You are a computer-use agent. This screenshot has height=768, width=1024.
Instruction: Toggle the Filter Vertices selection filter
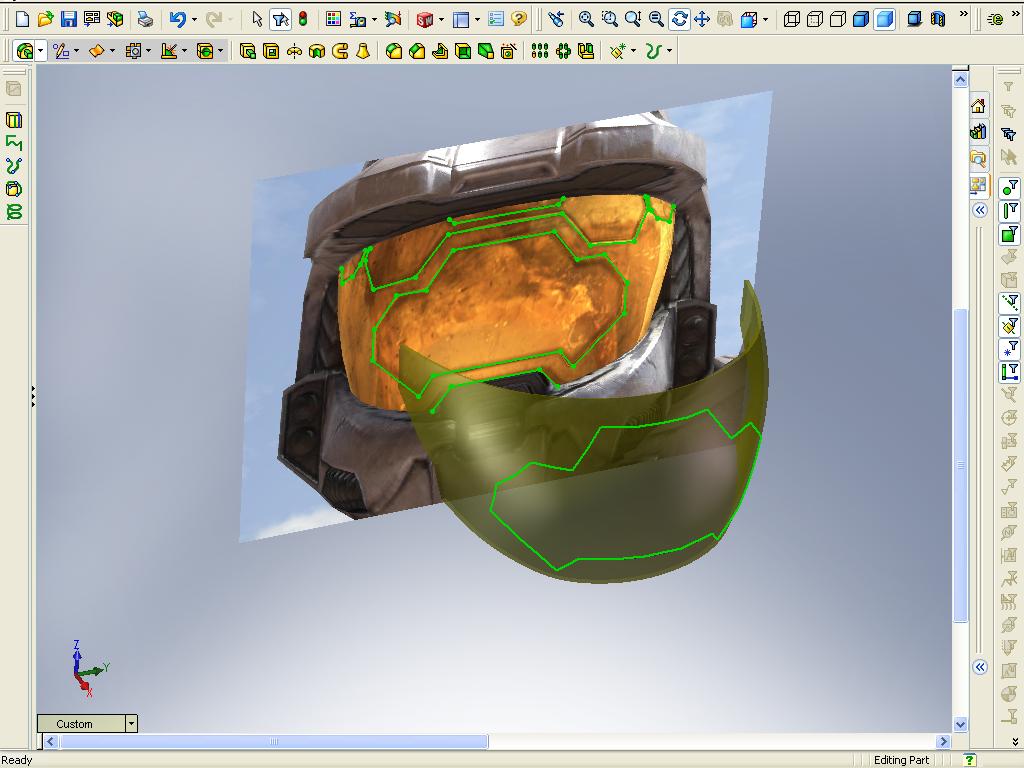tap(1009, 187)
